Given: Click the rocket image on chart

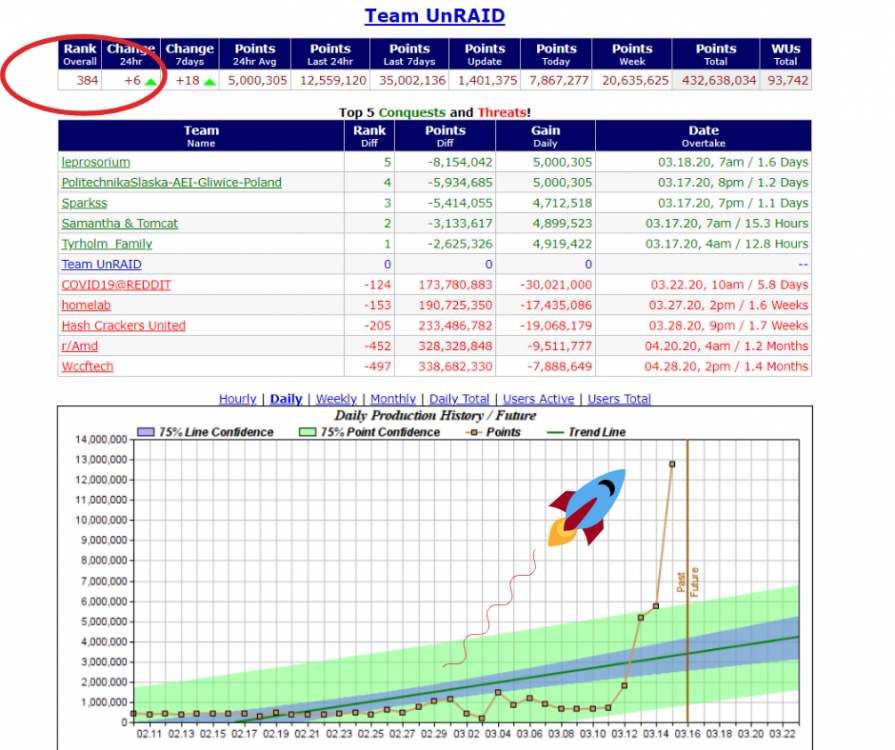Looking at the screenshot, I should point(587,507).
